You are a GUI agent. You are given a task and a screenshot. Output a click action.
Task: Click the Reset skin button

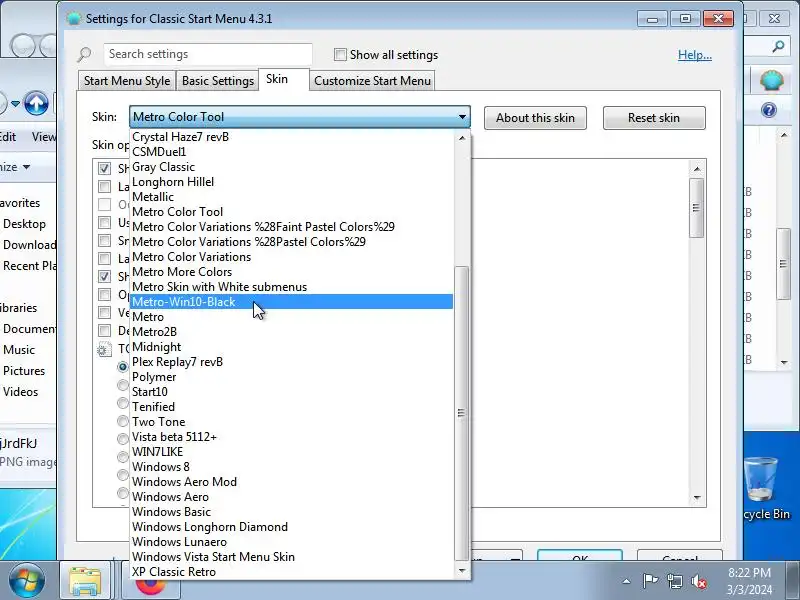(x=654, y=118)
